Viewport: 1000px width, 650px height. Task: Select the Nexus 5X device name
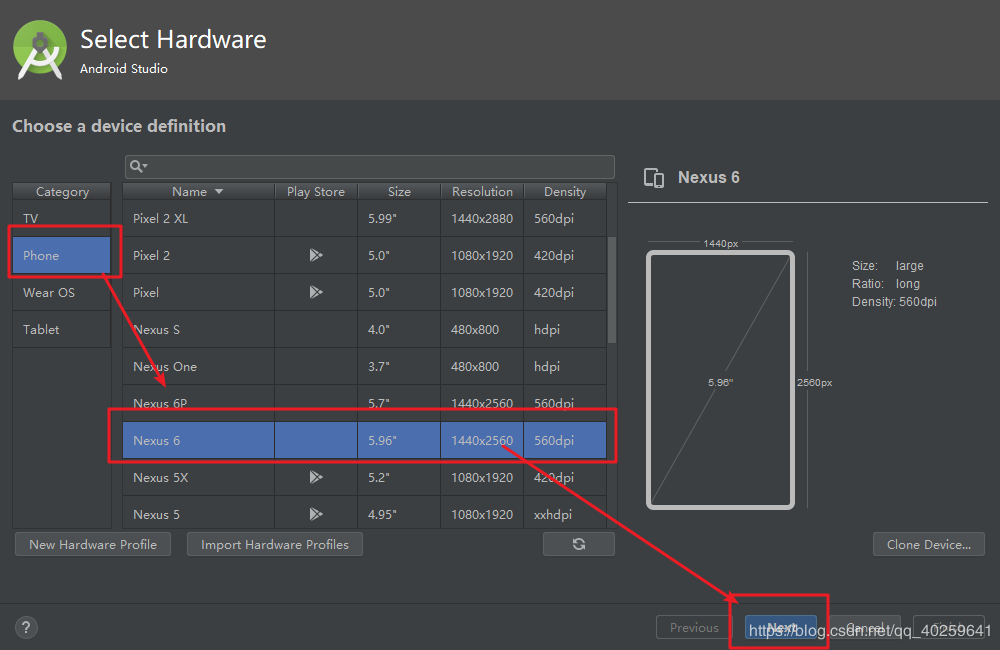[x=161, y=477]
